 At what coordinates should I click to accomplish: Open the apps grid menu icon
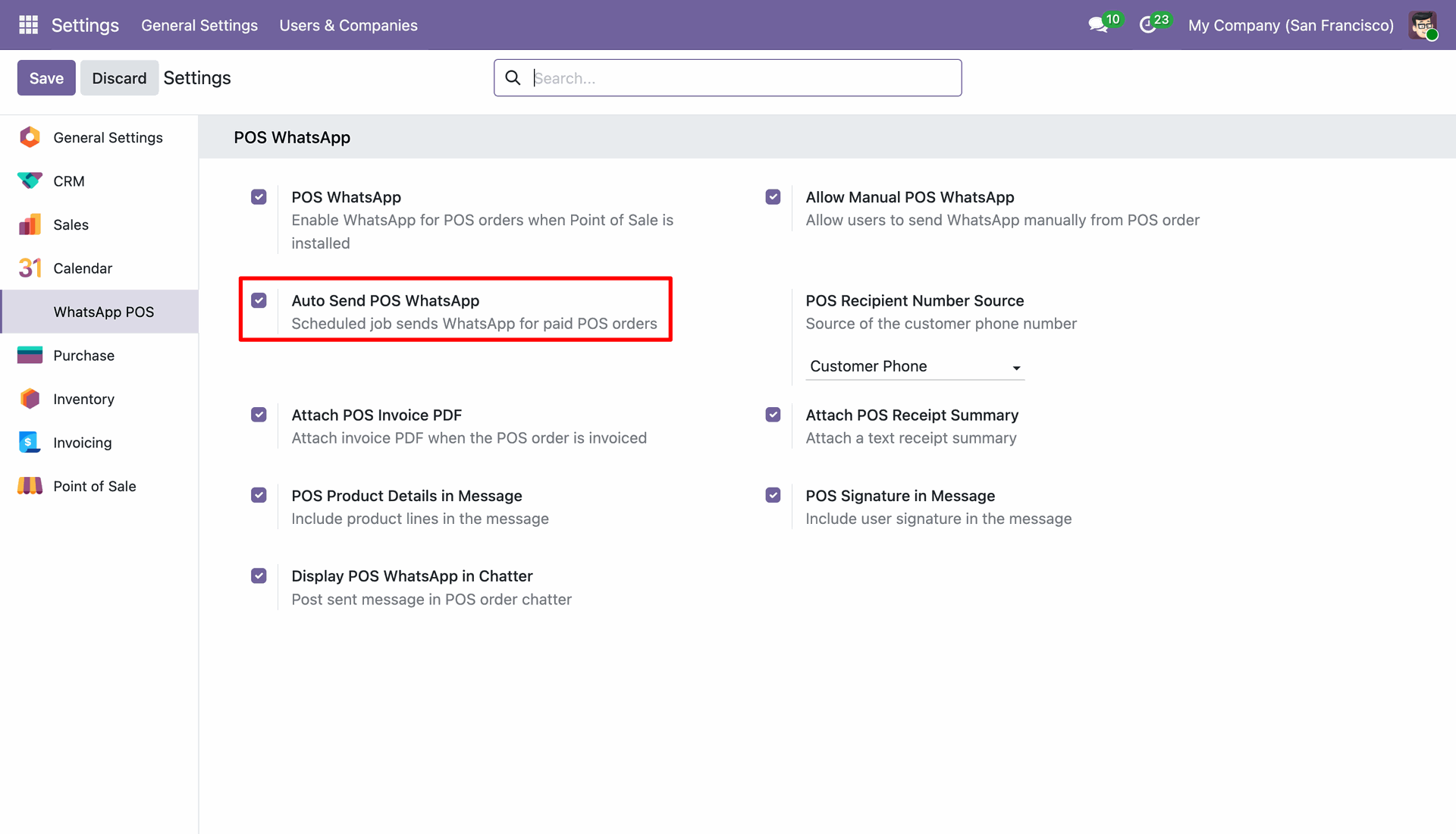(x=28, y=25)
